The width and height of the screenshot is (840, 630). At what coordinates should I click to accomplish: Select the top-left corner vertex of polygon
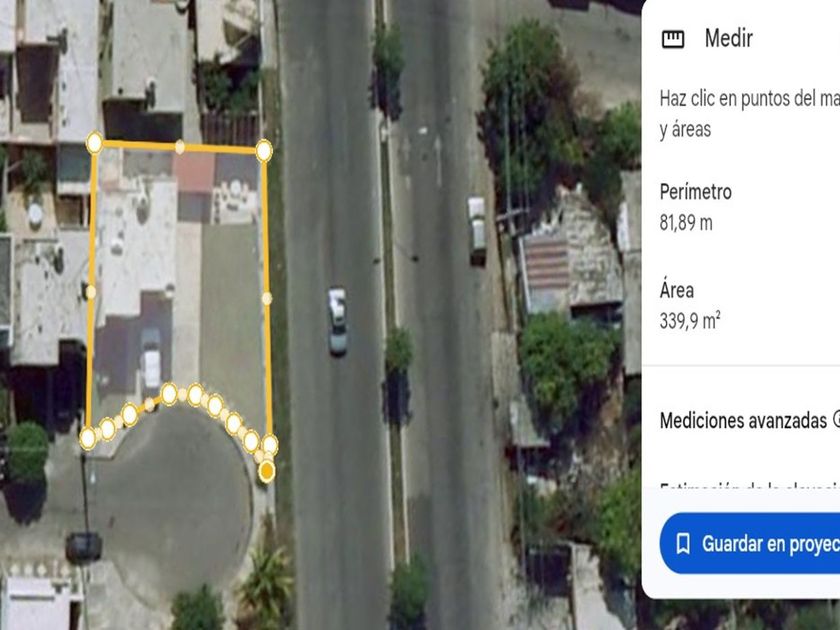94,143
